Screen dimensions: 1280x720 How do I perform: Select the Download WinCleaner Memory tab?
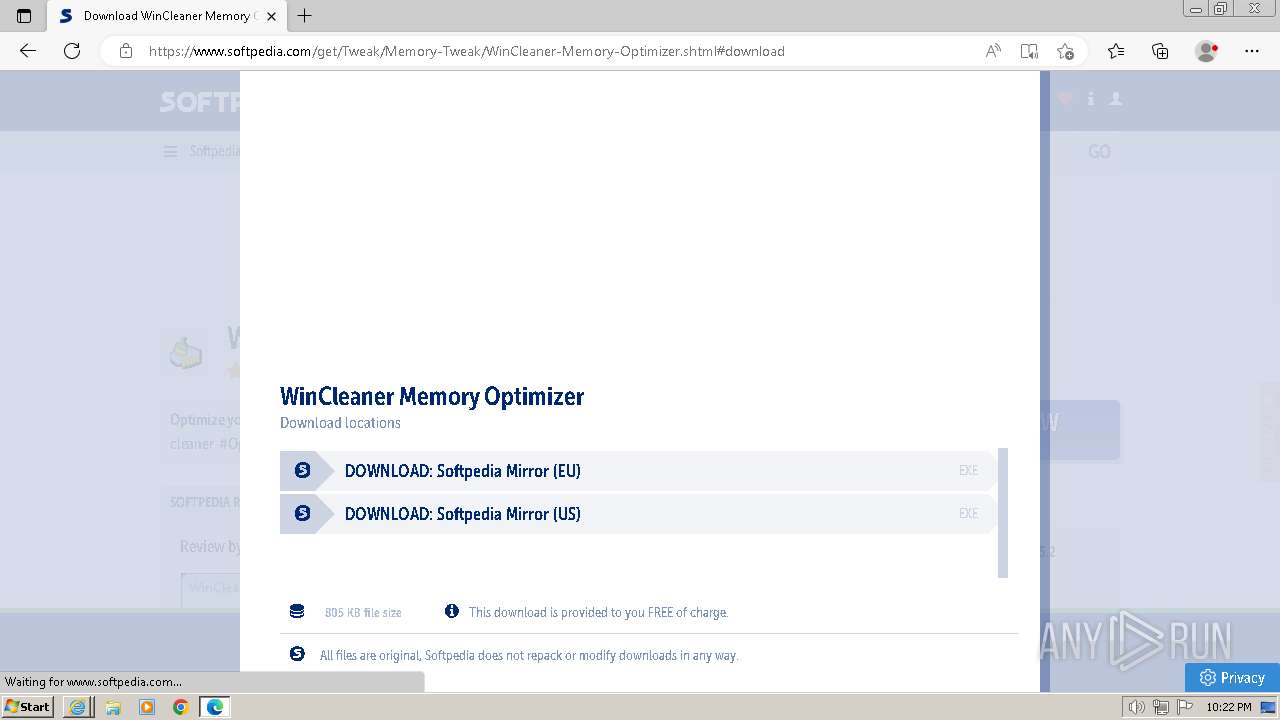pos(167,16)
